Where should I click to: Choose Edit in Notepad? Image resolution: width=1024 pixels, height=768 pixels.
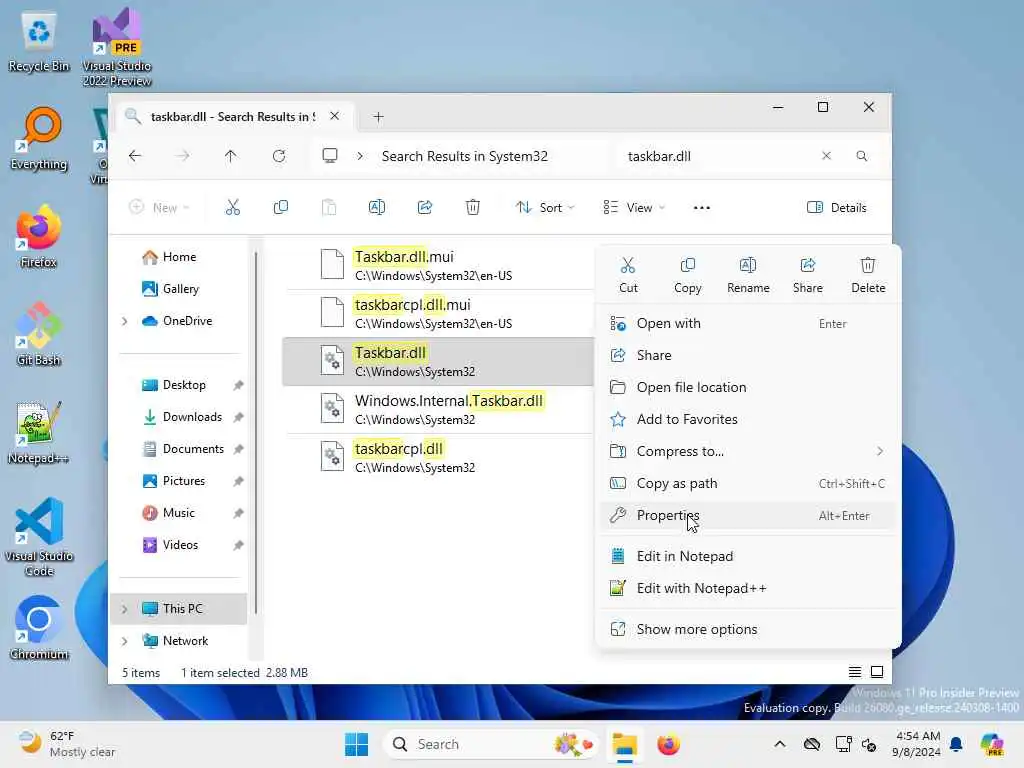[x=748, y=556]
